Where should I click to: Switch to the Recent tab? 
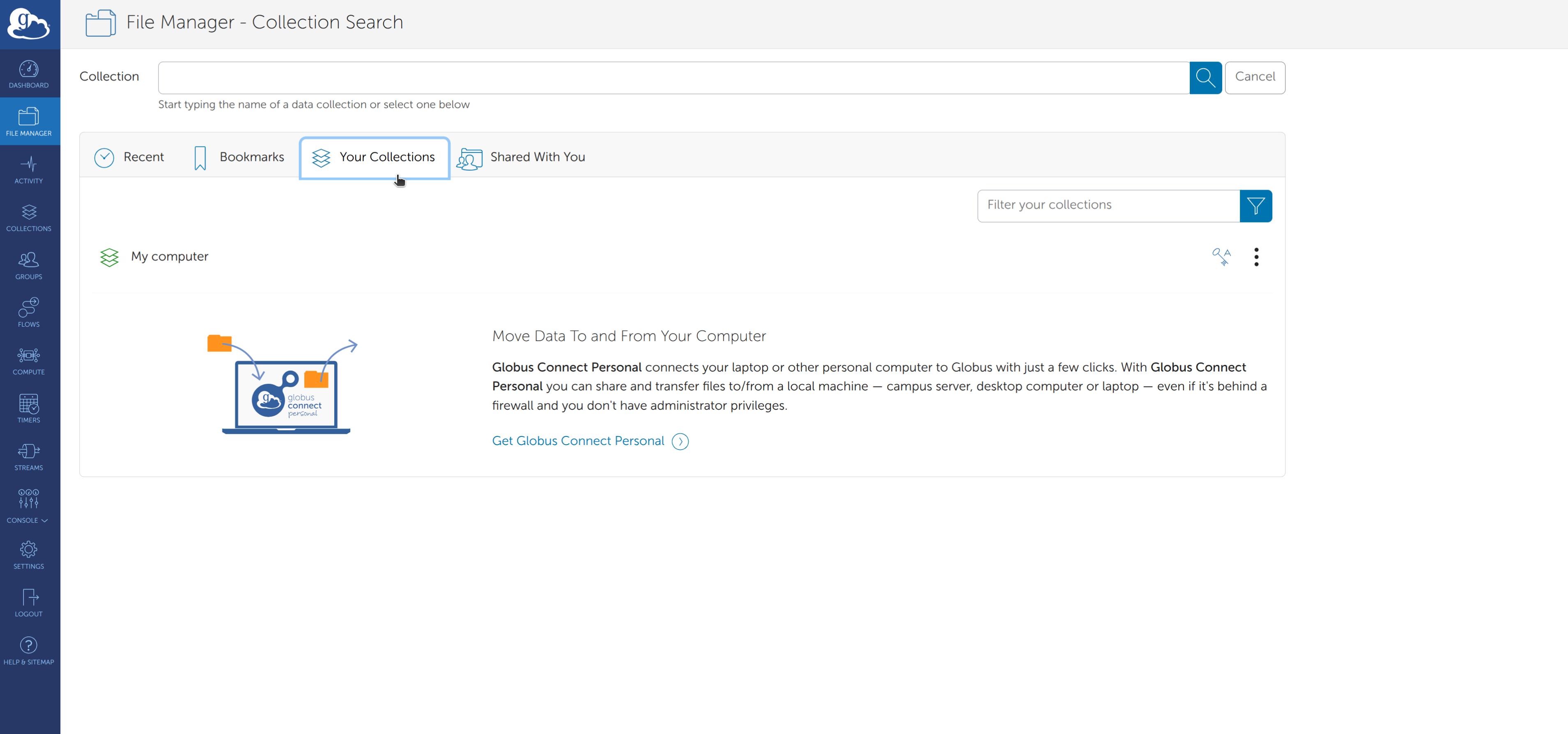click(x=129, y=158)
